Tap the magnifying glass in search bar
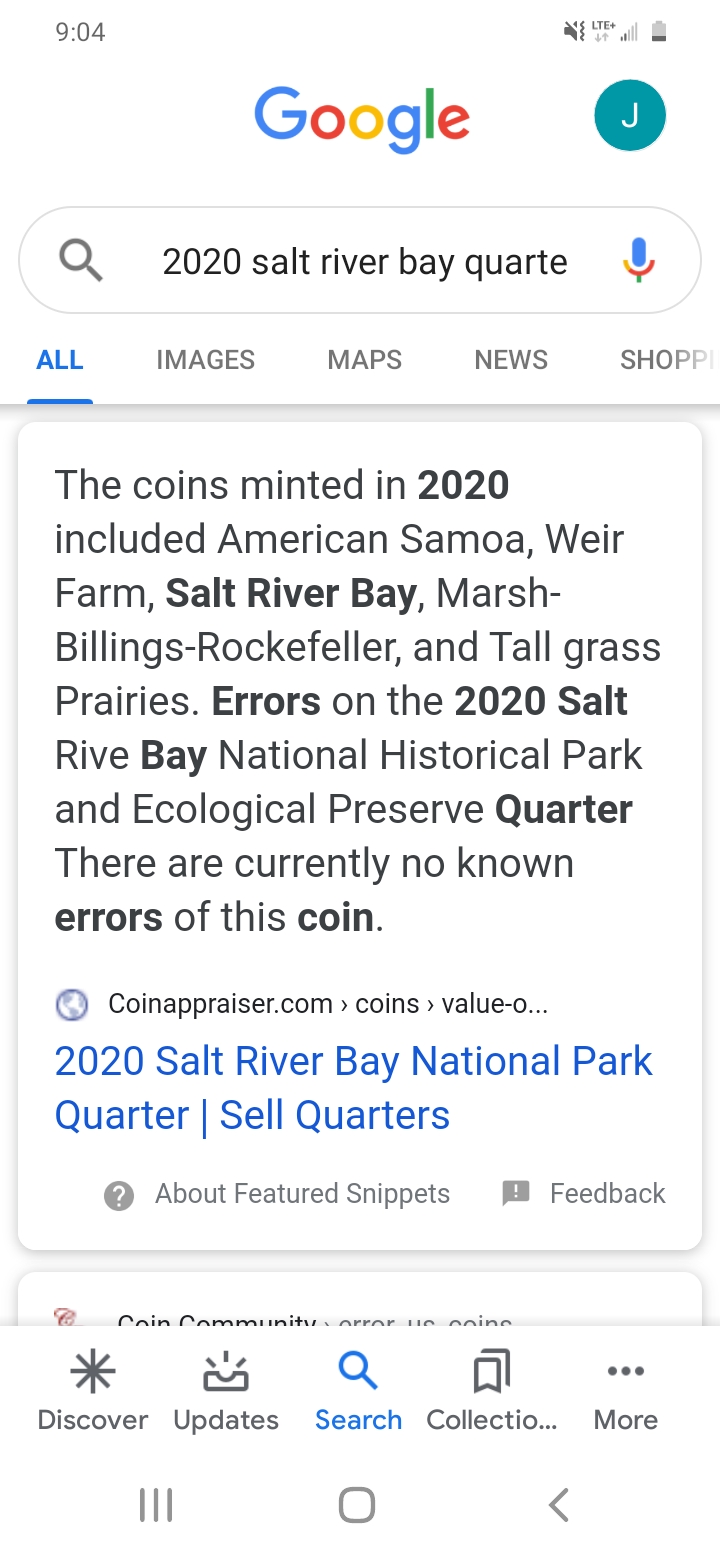Image resolution: width=720 pixels, height=1560 pixels. point(81,261)
